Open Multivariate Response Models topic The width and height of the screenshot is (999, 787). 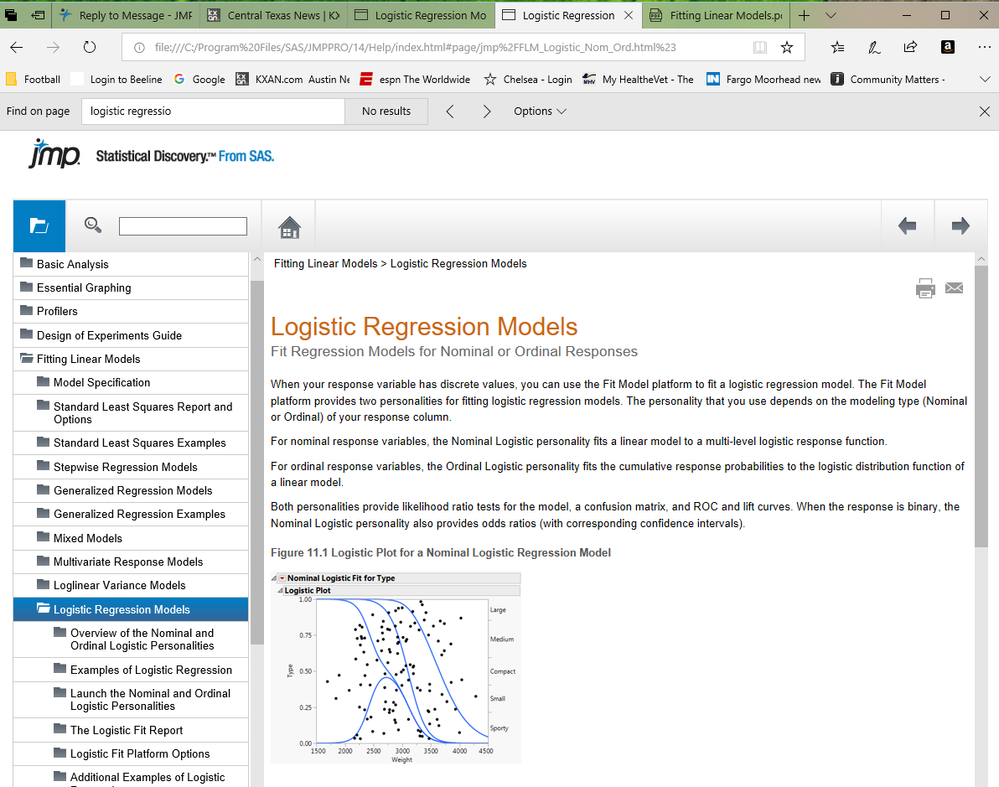point(131,562)
